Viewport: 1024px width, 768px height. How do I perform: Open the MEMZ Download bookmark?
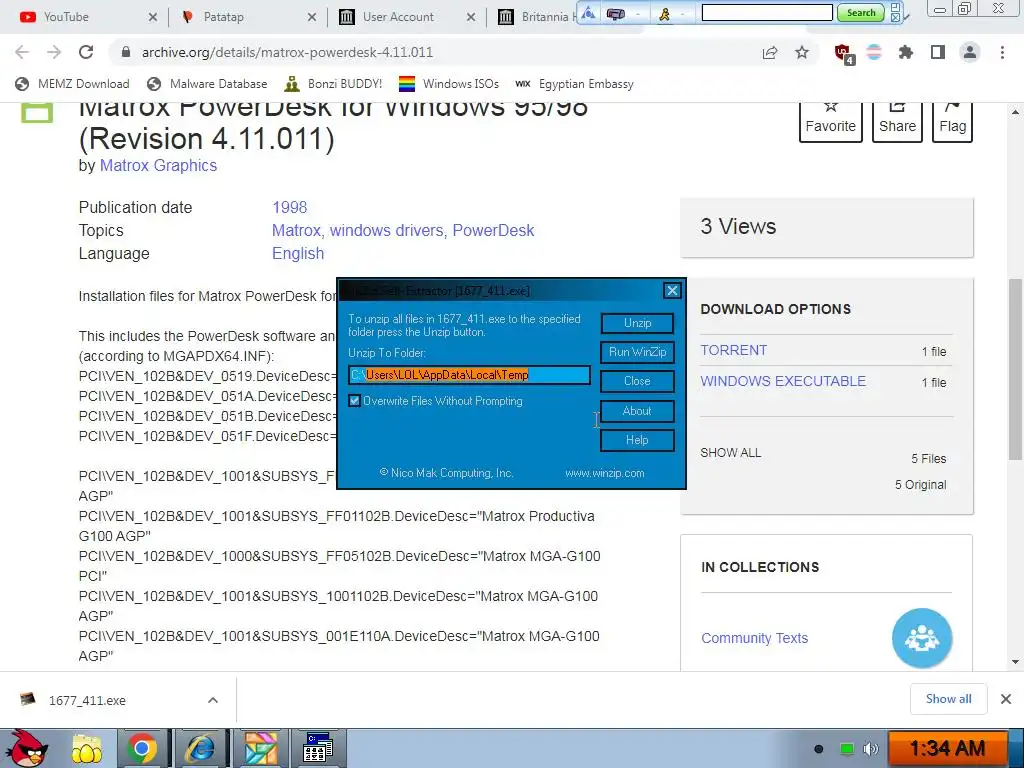[x=72, y=84]
